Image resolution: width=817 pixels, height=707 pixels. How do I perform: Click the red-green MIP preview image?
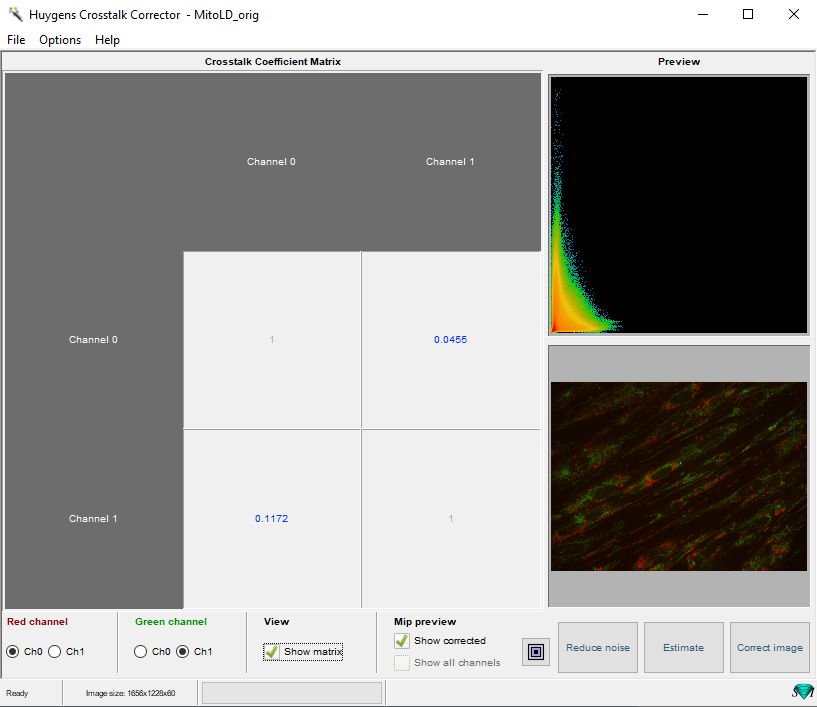click(678, 476)
